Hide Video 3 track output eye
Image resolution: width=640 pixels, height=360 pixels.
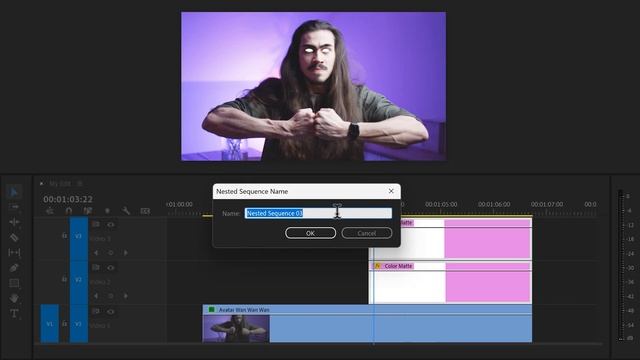(111, 224)
